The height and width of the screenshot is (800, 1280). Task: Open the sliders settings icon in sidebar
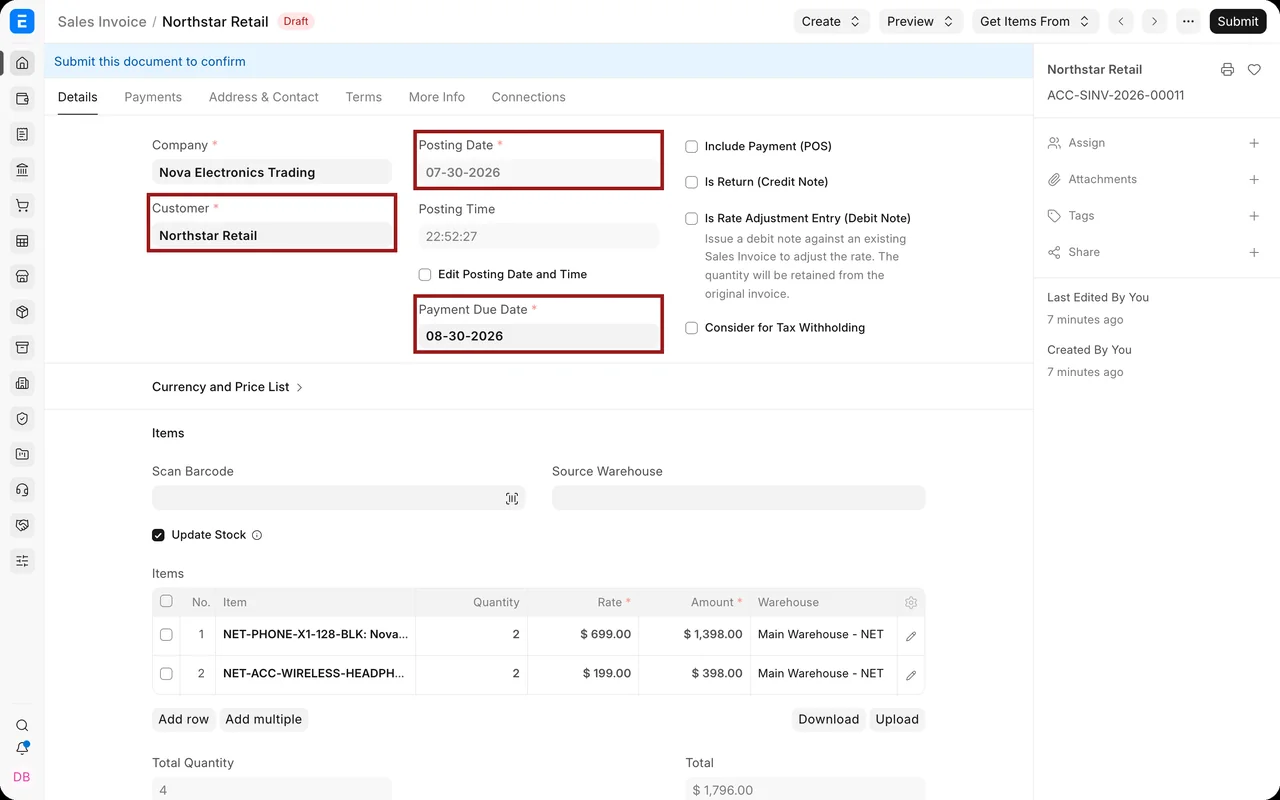point(22,561)
